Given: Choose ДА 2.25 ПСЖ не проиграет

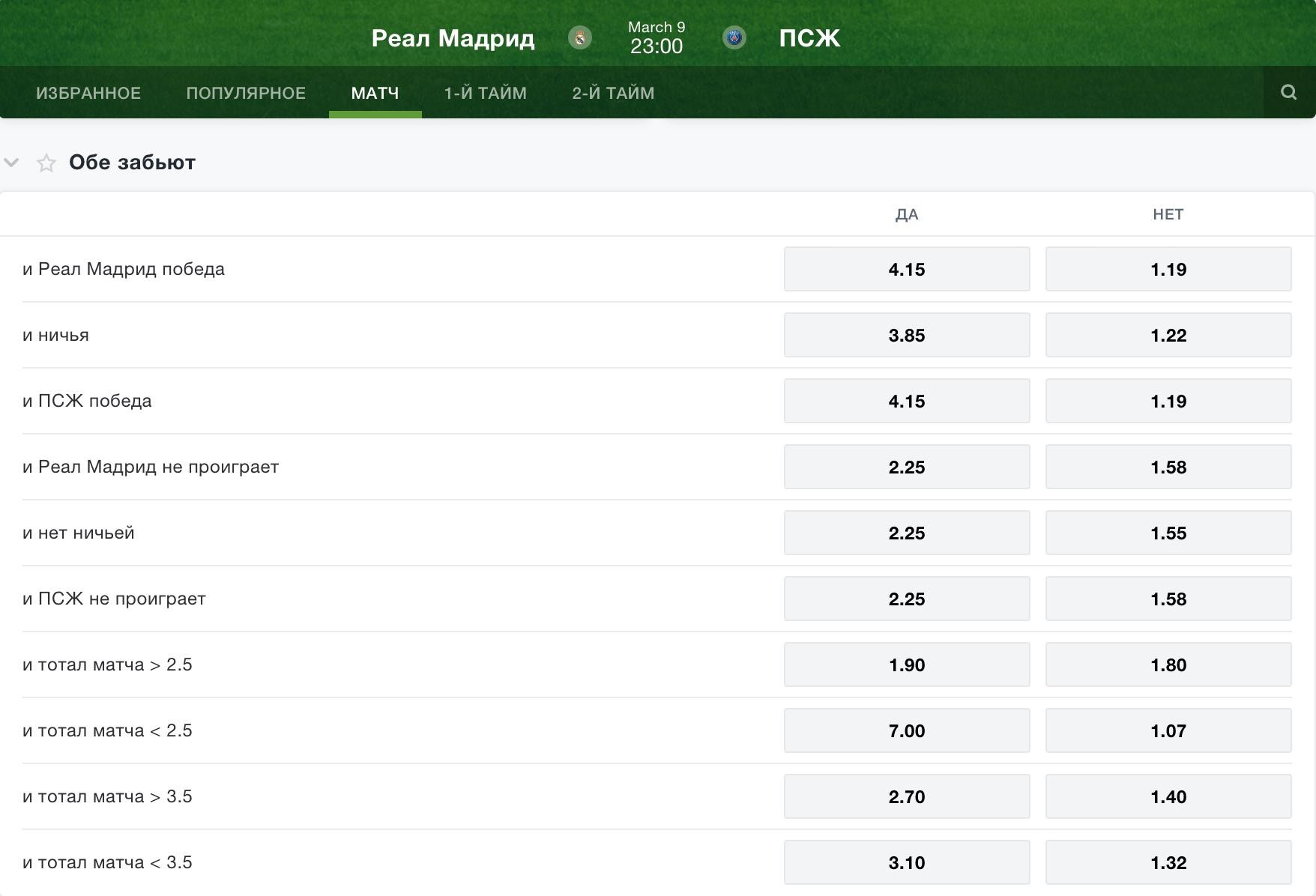Looking at the screenshot, I should point(907,599).
